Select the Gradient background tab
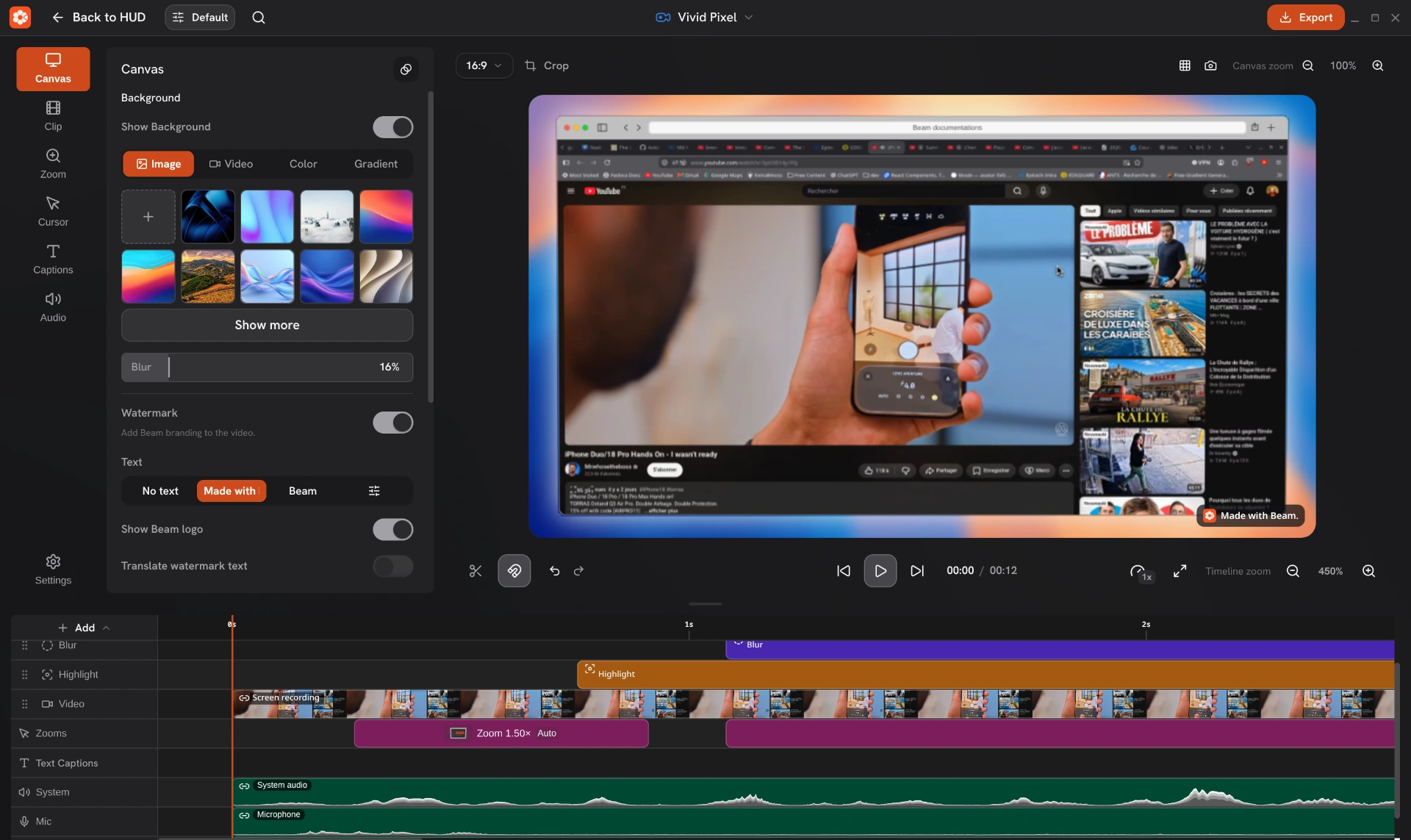The width and height of the screenshot is (1411, 840). point(376,164)
